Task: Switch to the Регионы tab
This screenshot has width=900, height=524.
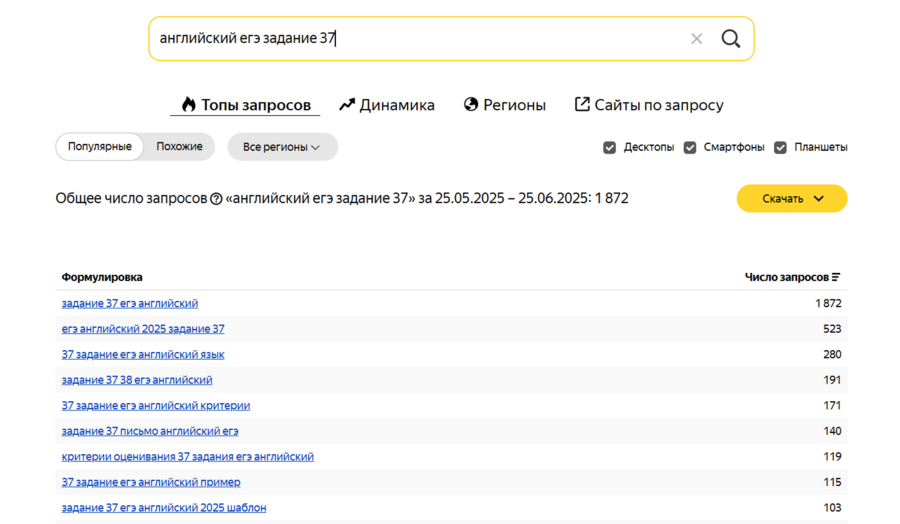Action: click(514, 105)
